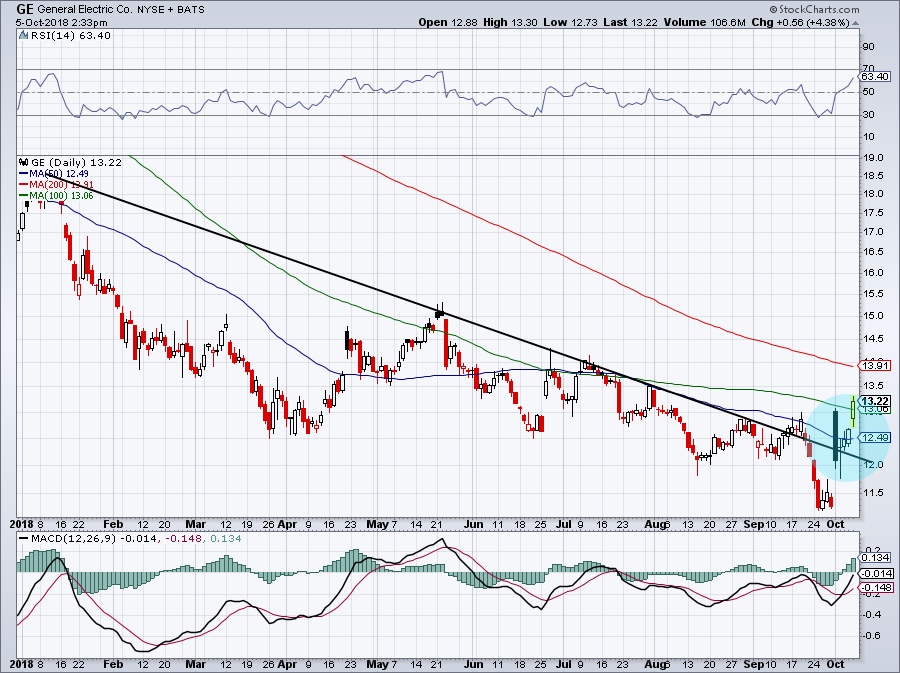Click the -0.148 signal line axis tag
The image size is (900, 673).
878,588
